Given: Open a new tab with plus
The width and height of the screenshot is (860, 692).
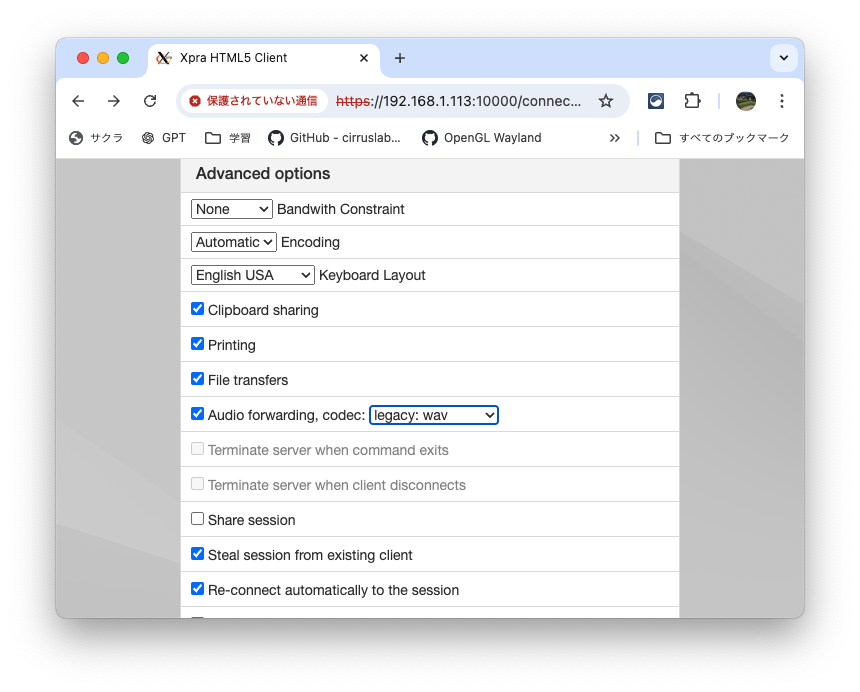Looking at the screenshot, I should (x=400, y=58).
